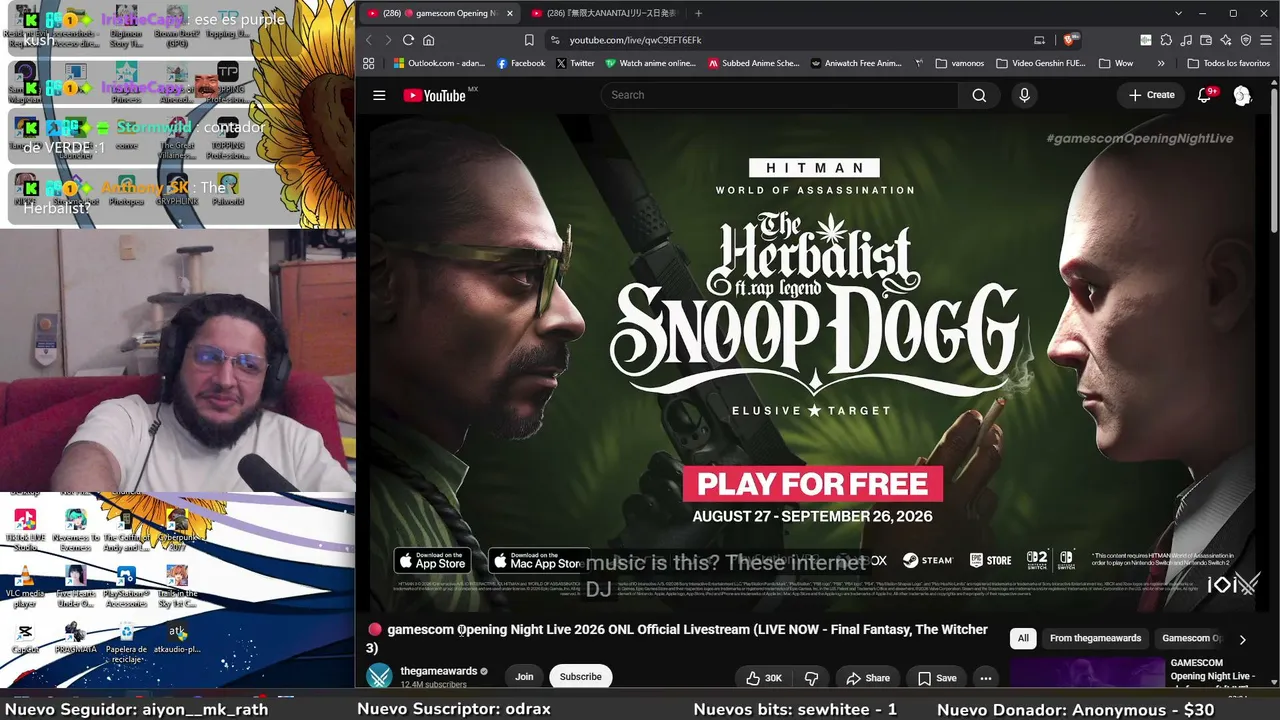
Task: Switch to the ANANTA video tab
Action: click(604, 13)
